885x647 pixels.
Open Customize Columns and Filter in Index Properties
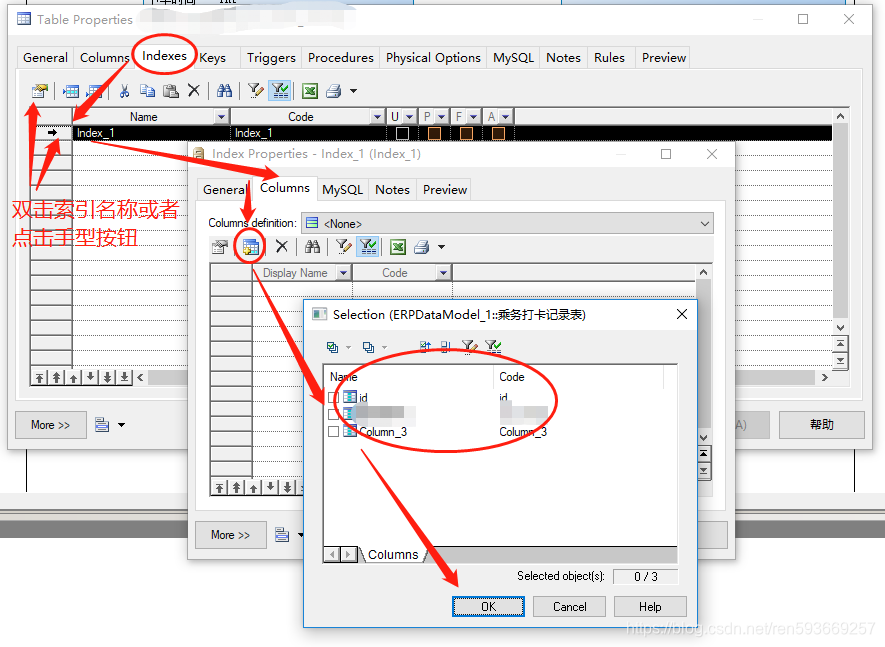pos(343,247)
